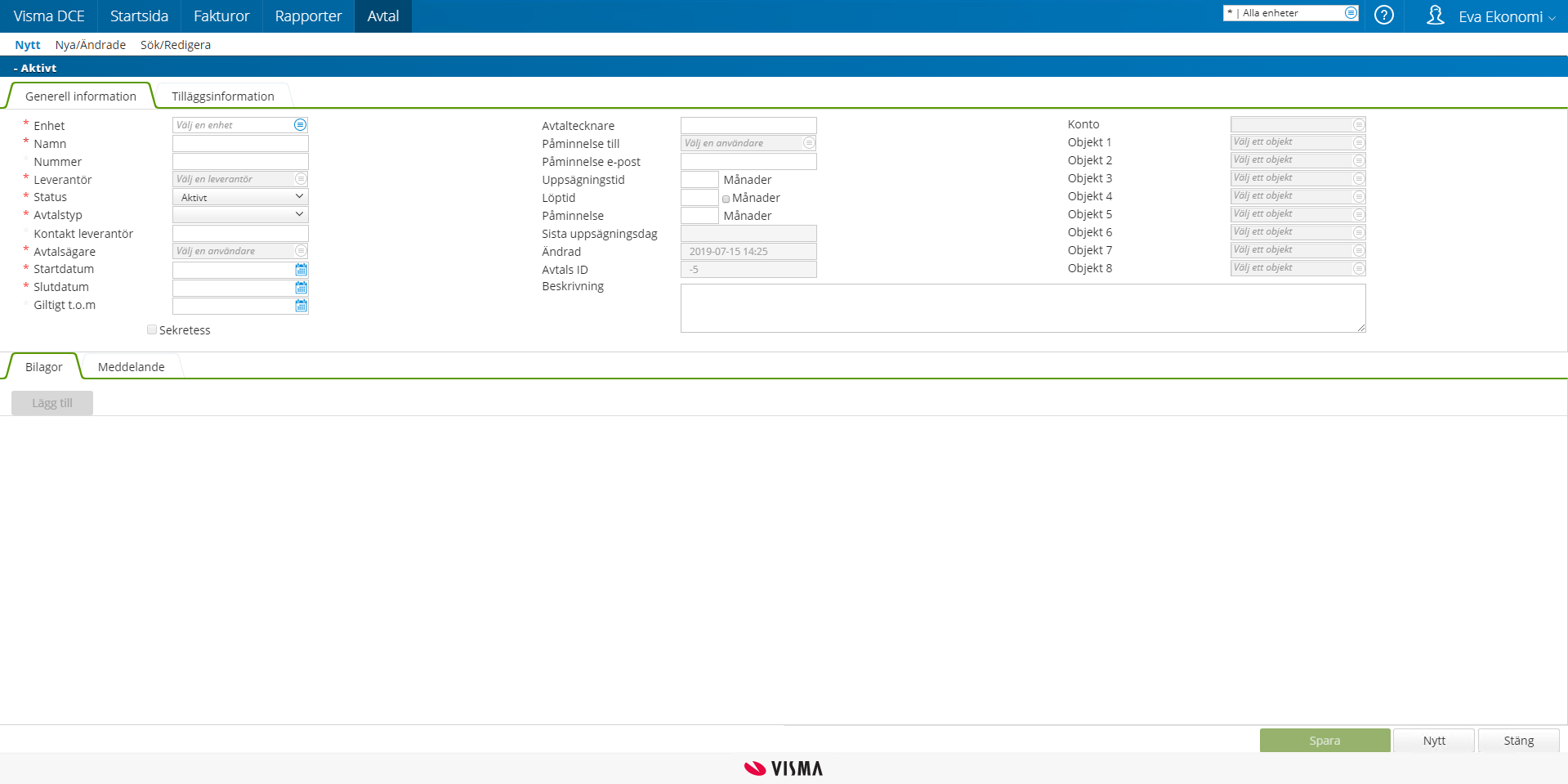This screenshot has height=784, width=1568.
Task: Enable the Sekretess checkbox
Action: [151, 329]
